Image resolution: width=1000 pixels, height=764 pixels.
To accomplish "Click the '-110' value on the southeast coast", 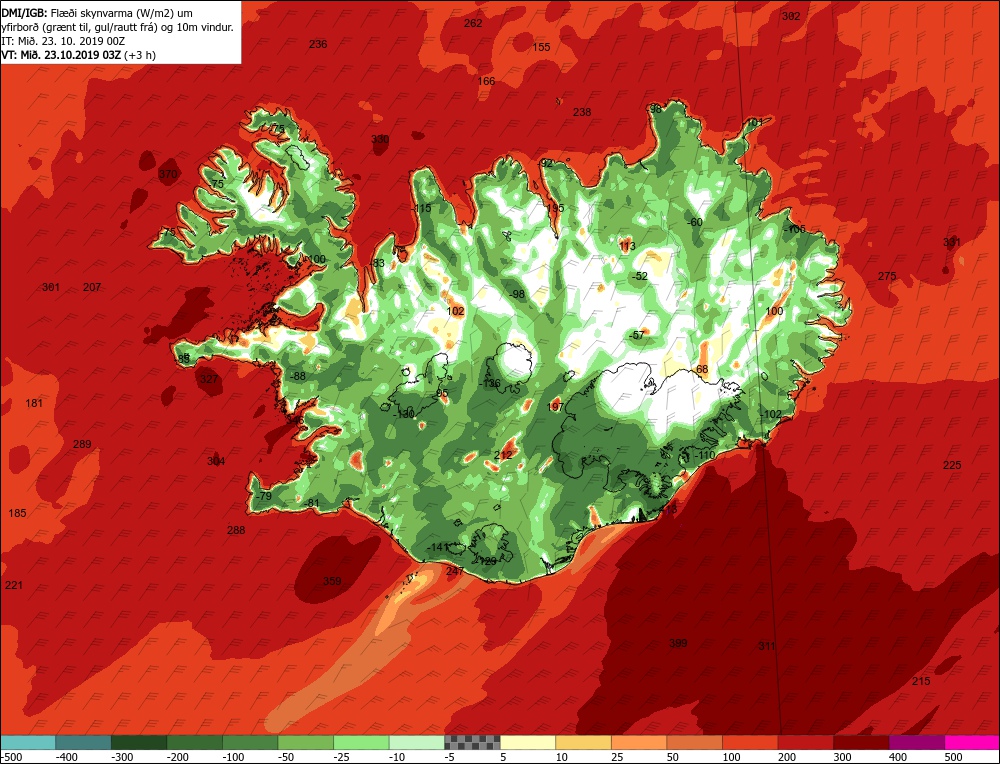I will click(705, 455).
